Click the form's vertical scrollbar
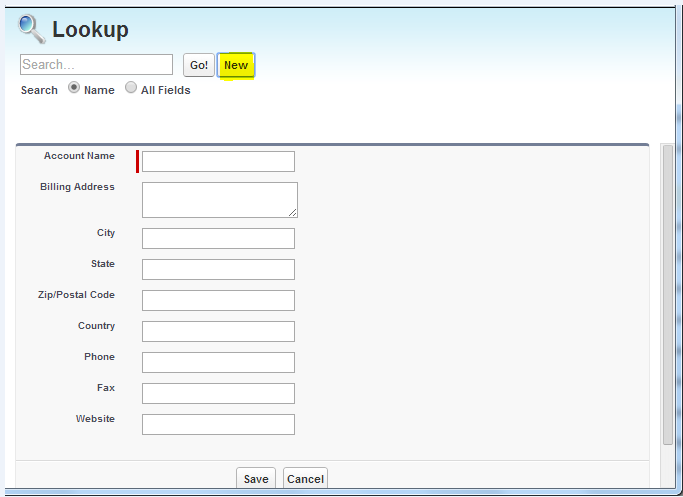 667,294
